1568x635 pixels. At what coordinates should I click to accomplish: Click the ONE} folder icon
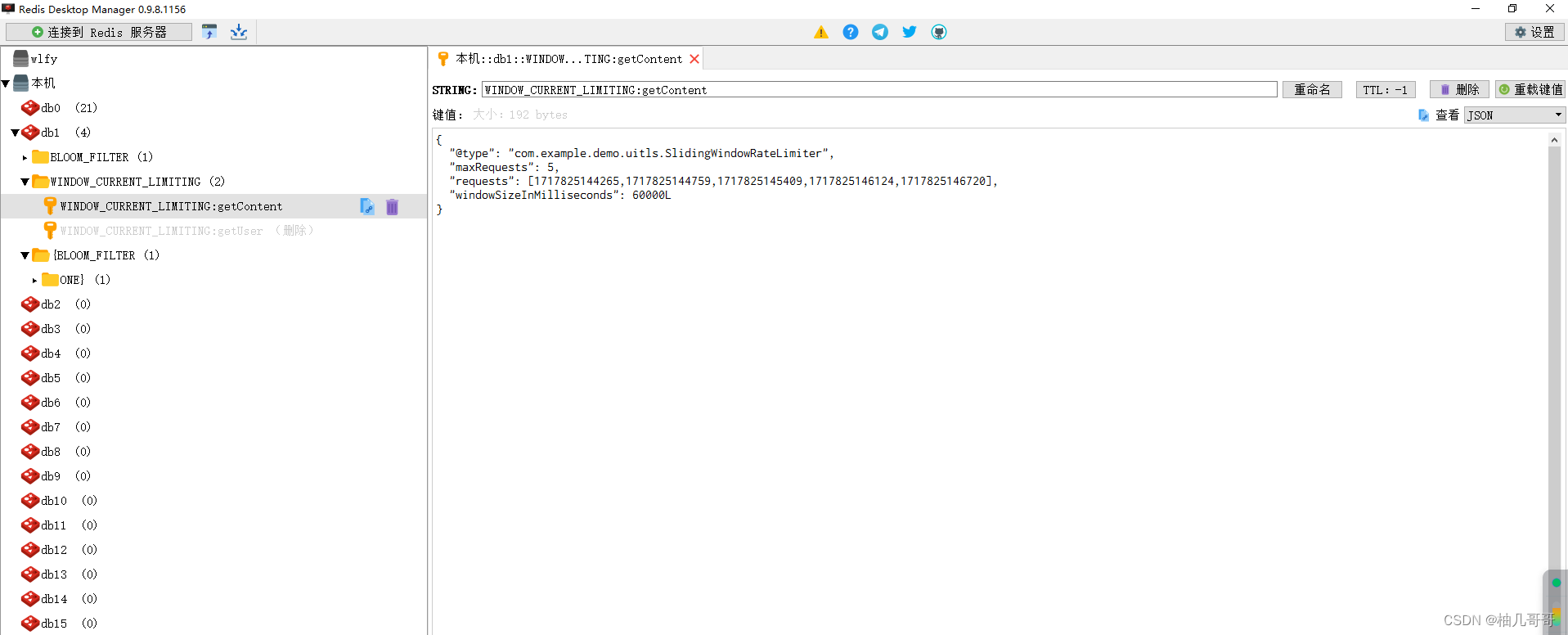51,280
